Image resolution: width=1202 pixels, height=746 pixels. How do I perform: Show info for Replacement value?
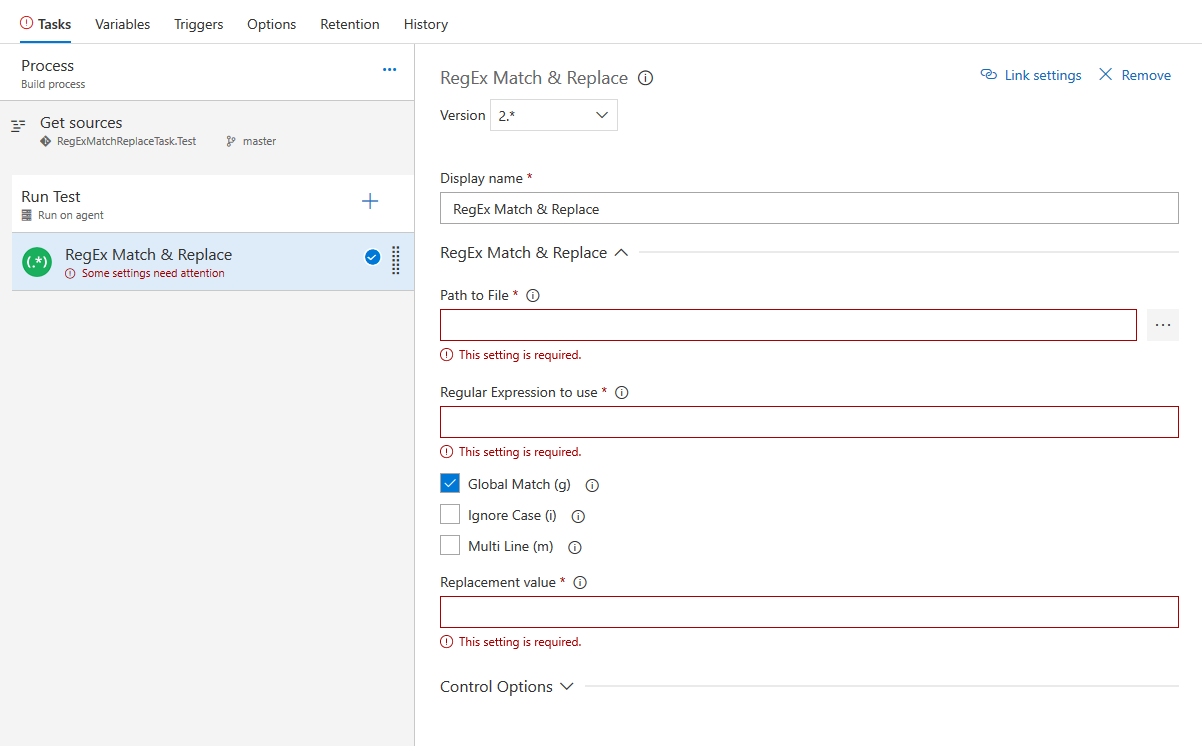(580, 583)
